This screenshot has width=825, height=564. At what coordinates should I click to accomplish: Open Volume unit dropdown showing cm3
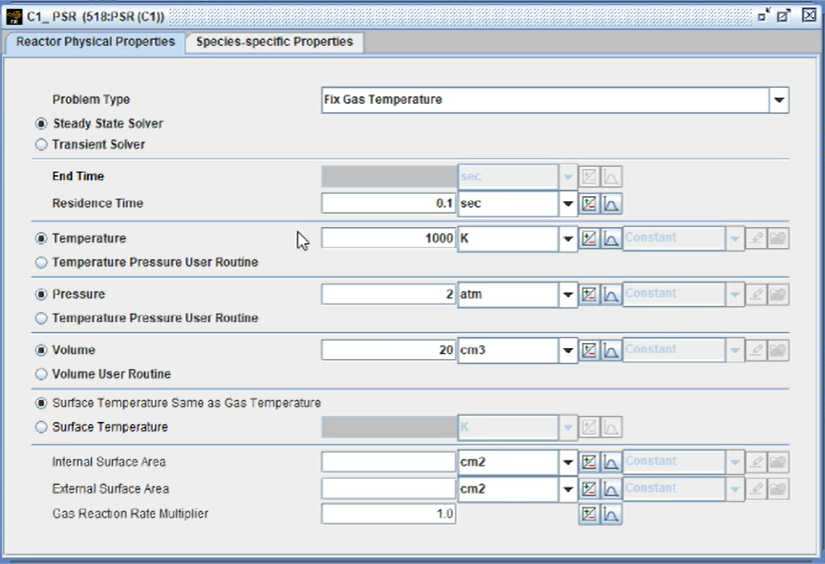point(568,350)
